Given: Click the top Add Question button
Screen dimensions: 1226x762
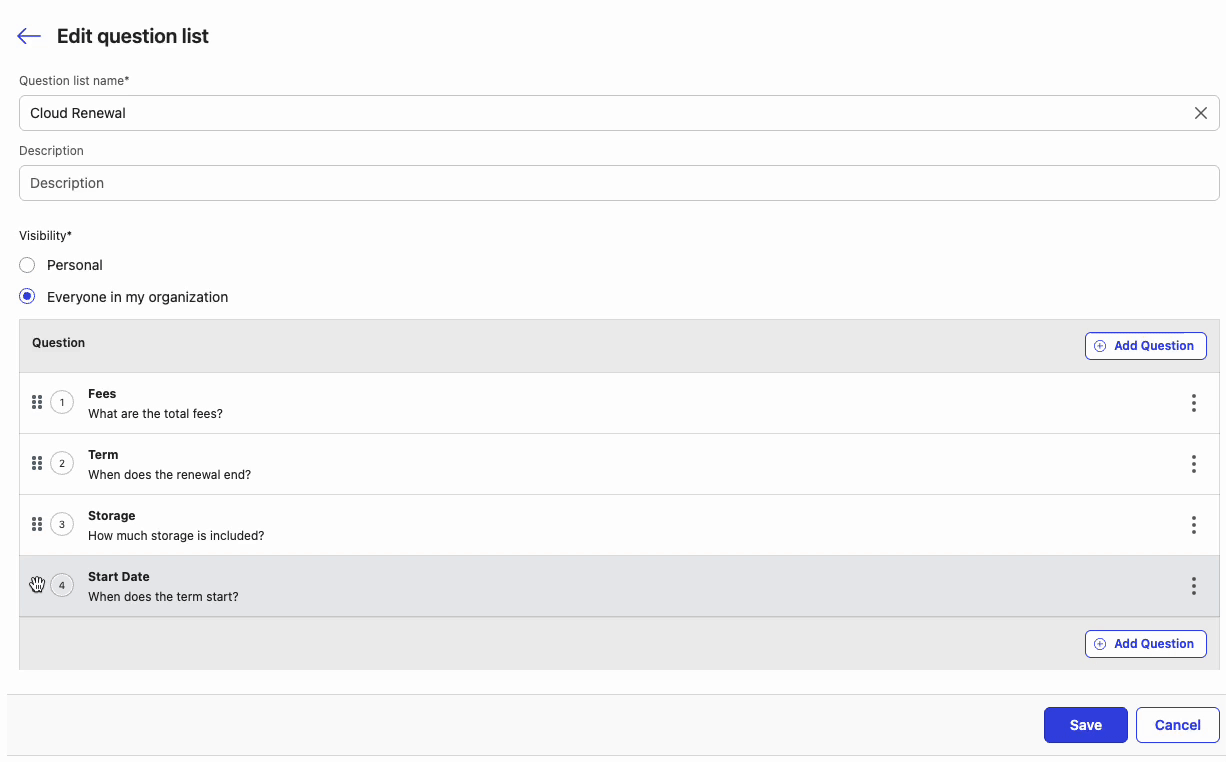Looking at the screenshot, I should click(1145, 346).
